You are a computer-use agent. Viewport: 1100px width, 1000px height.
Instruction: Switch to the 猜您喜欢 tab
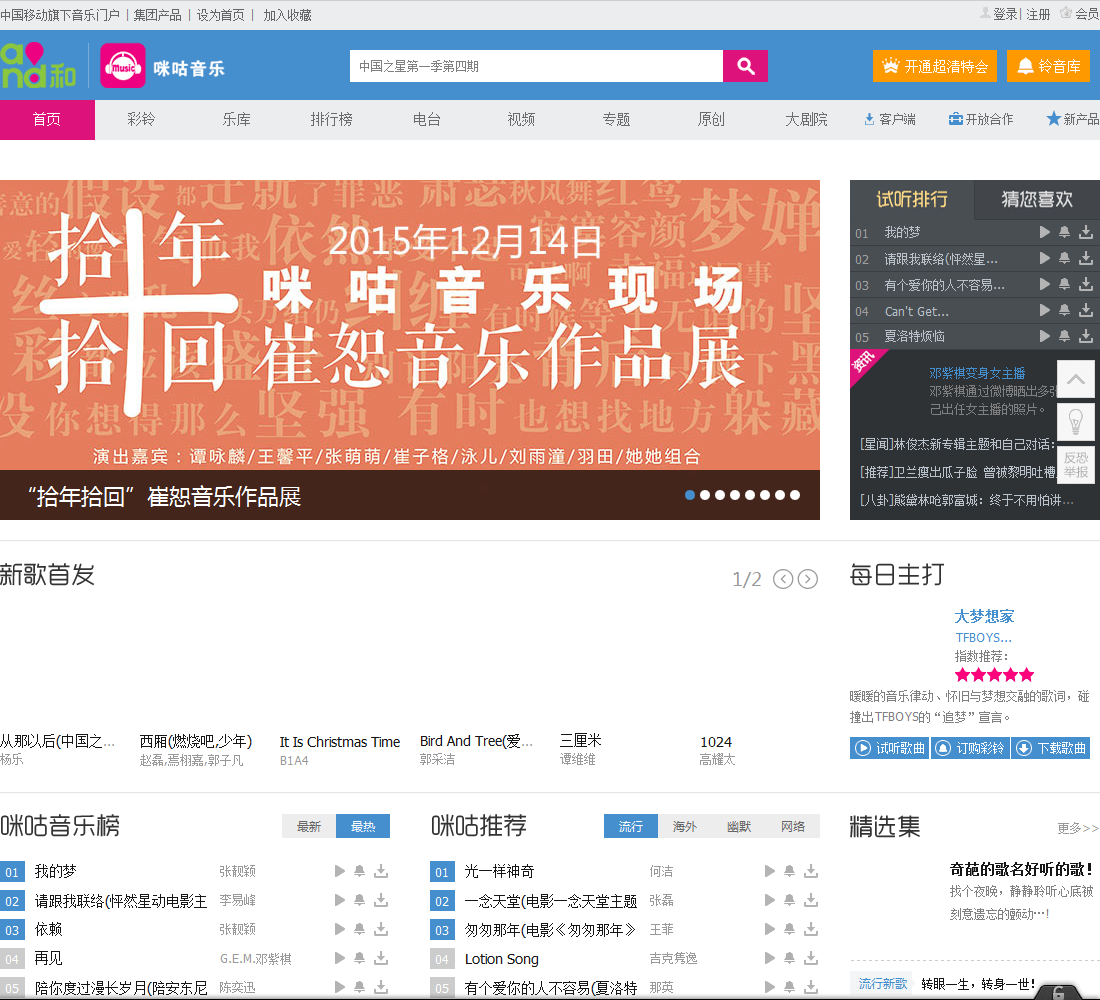click(x=1037, y=199)
